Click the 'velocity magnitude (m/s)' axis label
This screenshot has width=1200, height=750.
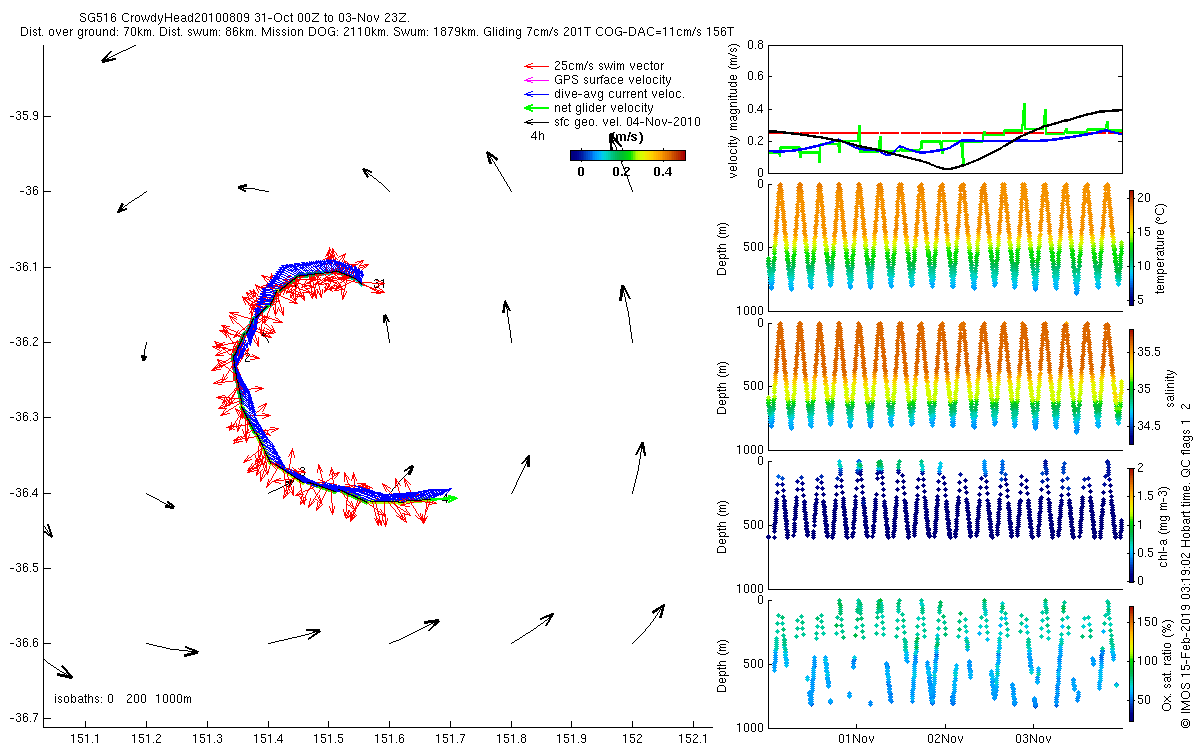coord(734,109)
